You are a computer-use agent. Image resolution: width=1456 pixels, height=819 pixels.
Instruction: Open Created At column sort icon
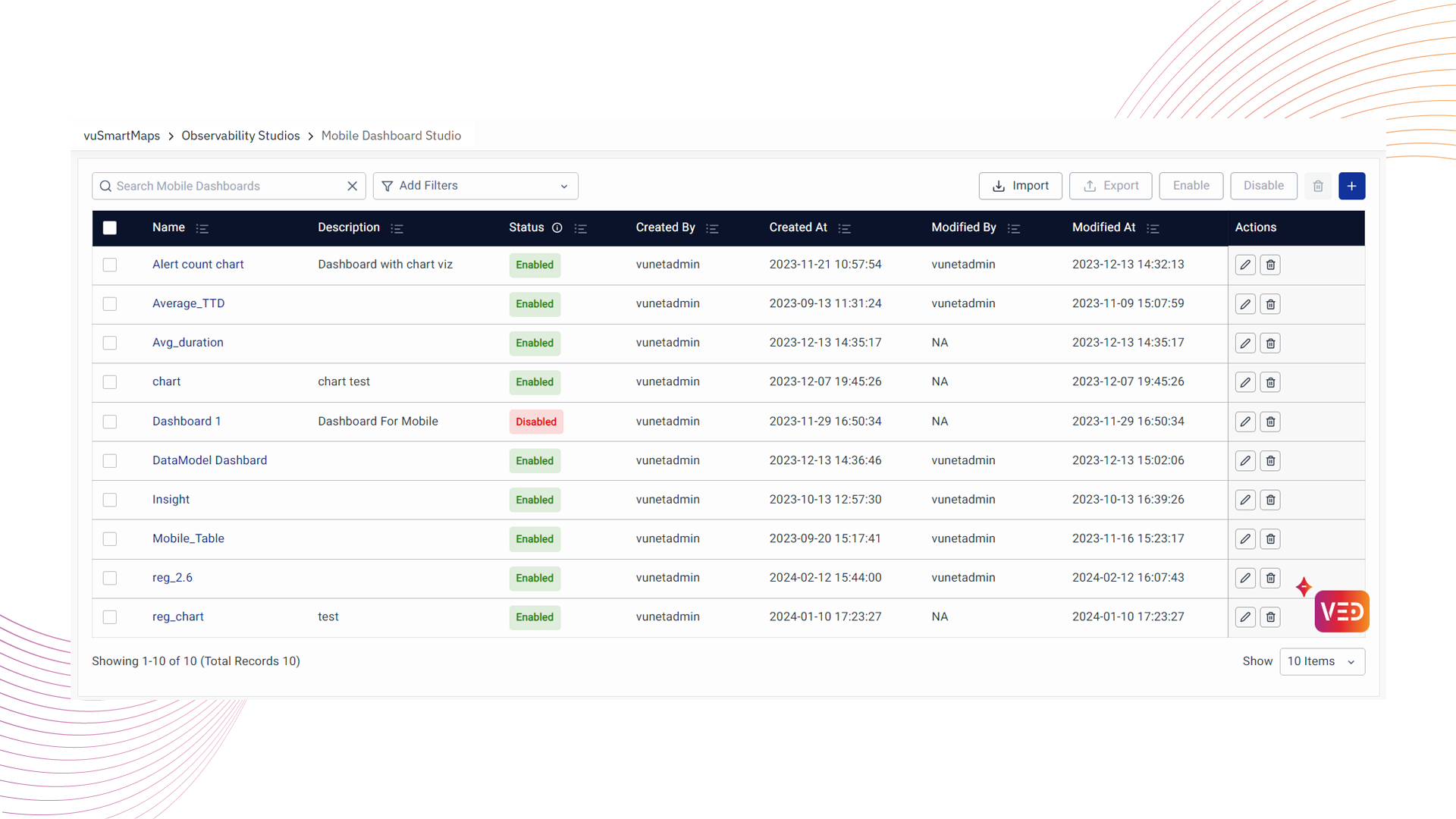pos(844,228)
